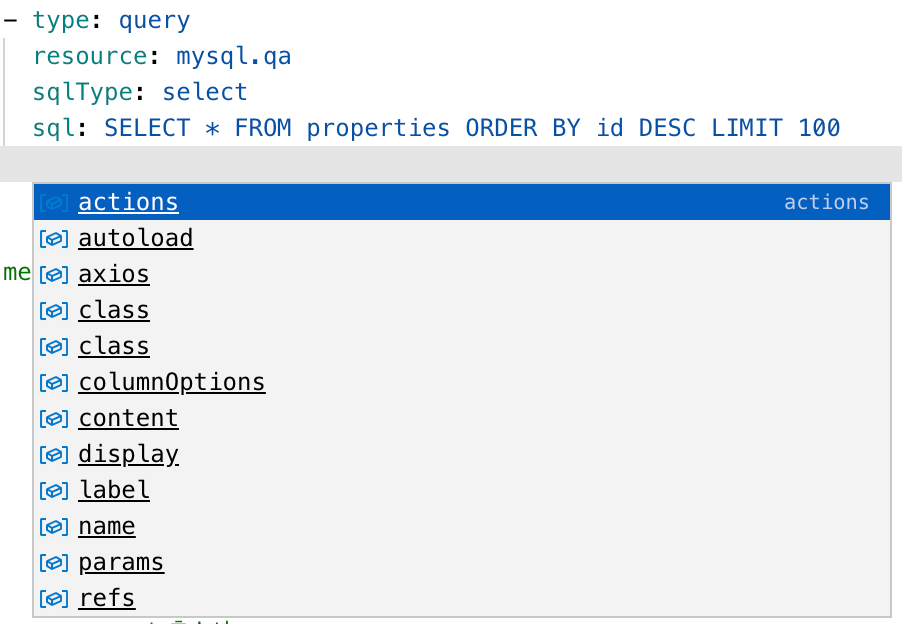
Task: Click the property icon beside refs
Action: 54,599
